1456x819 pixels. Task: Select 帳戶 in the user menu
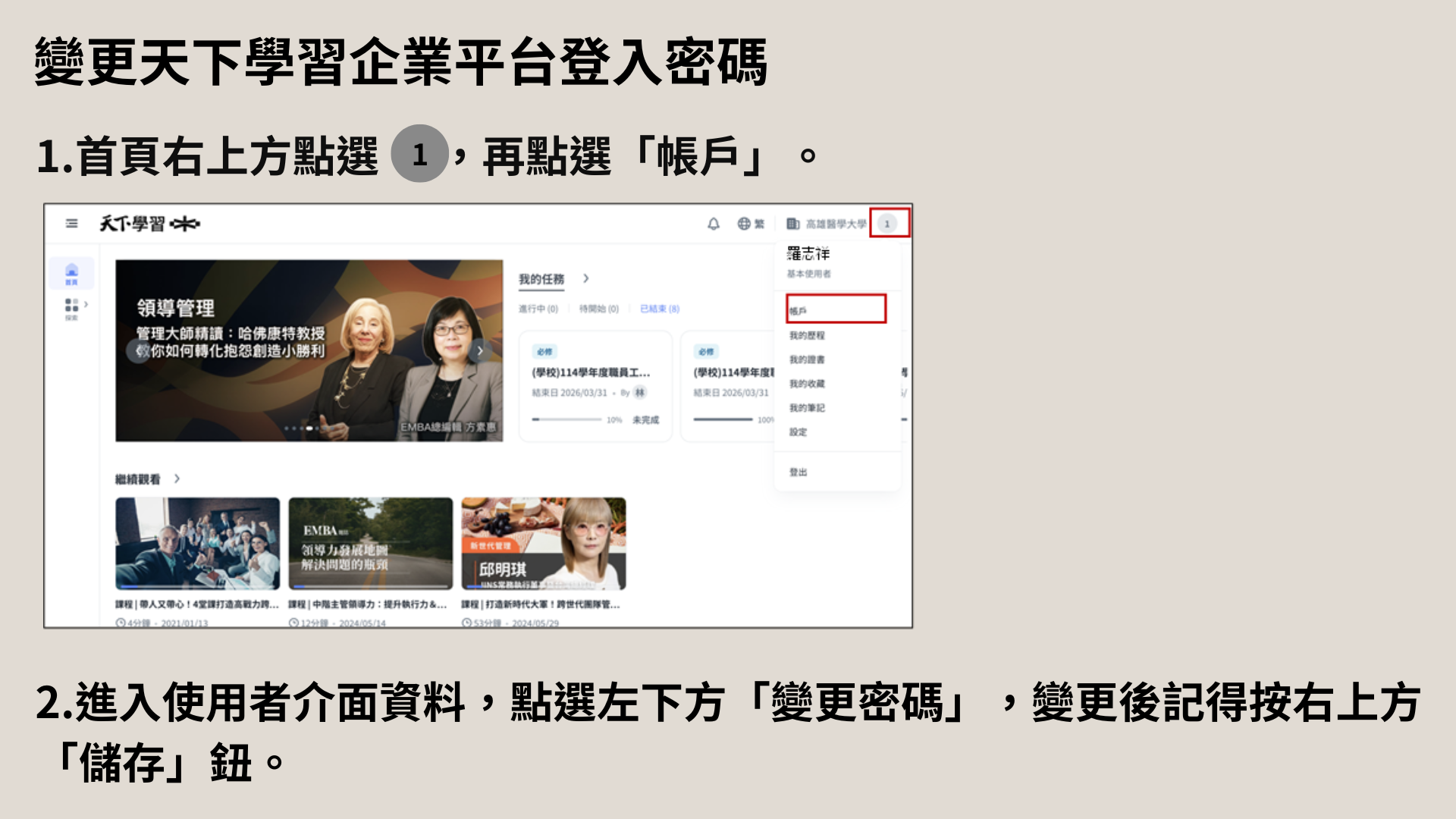pos(836,310)
